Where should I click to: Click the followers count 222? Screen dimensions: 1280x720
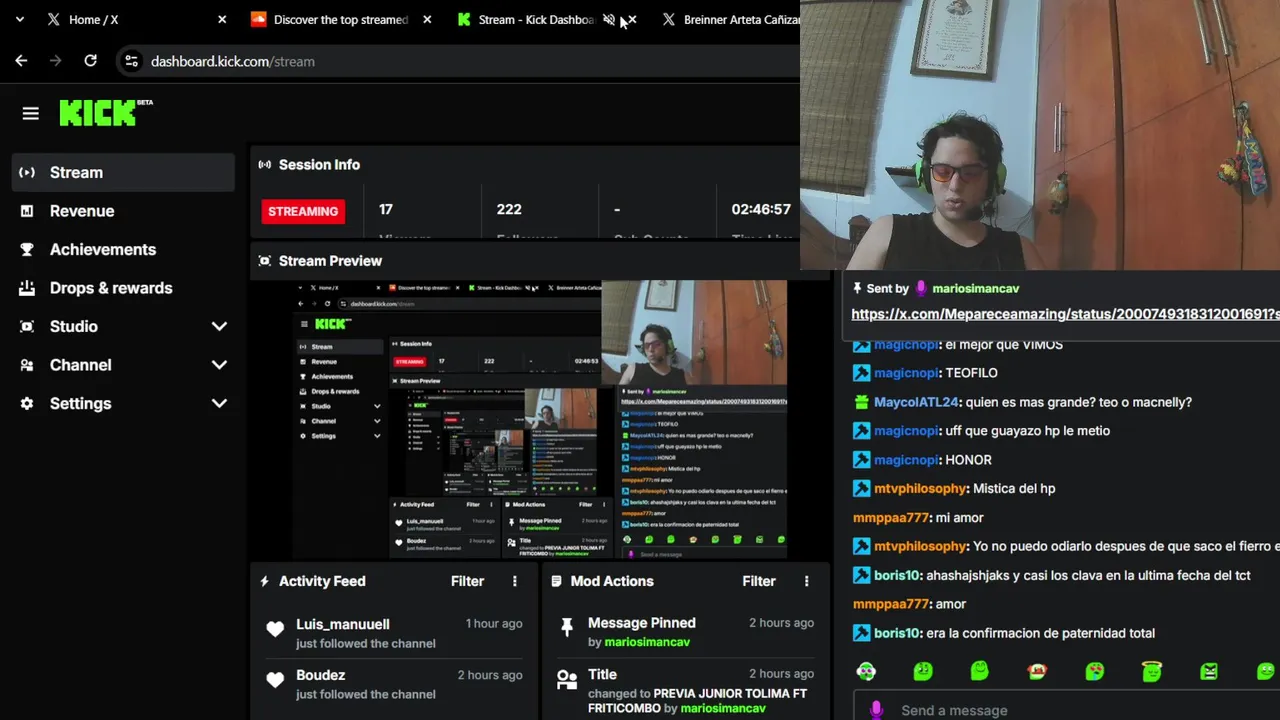[509, 209]
